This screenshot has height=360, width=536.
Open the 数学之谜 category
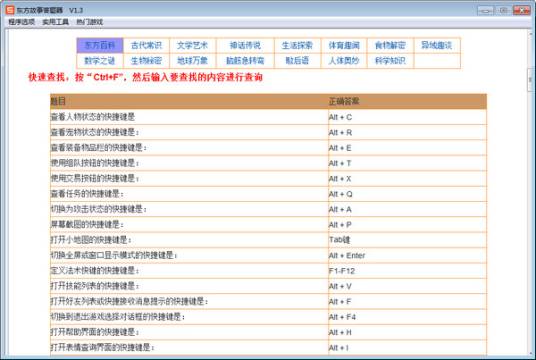(100, 61)
